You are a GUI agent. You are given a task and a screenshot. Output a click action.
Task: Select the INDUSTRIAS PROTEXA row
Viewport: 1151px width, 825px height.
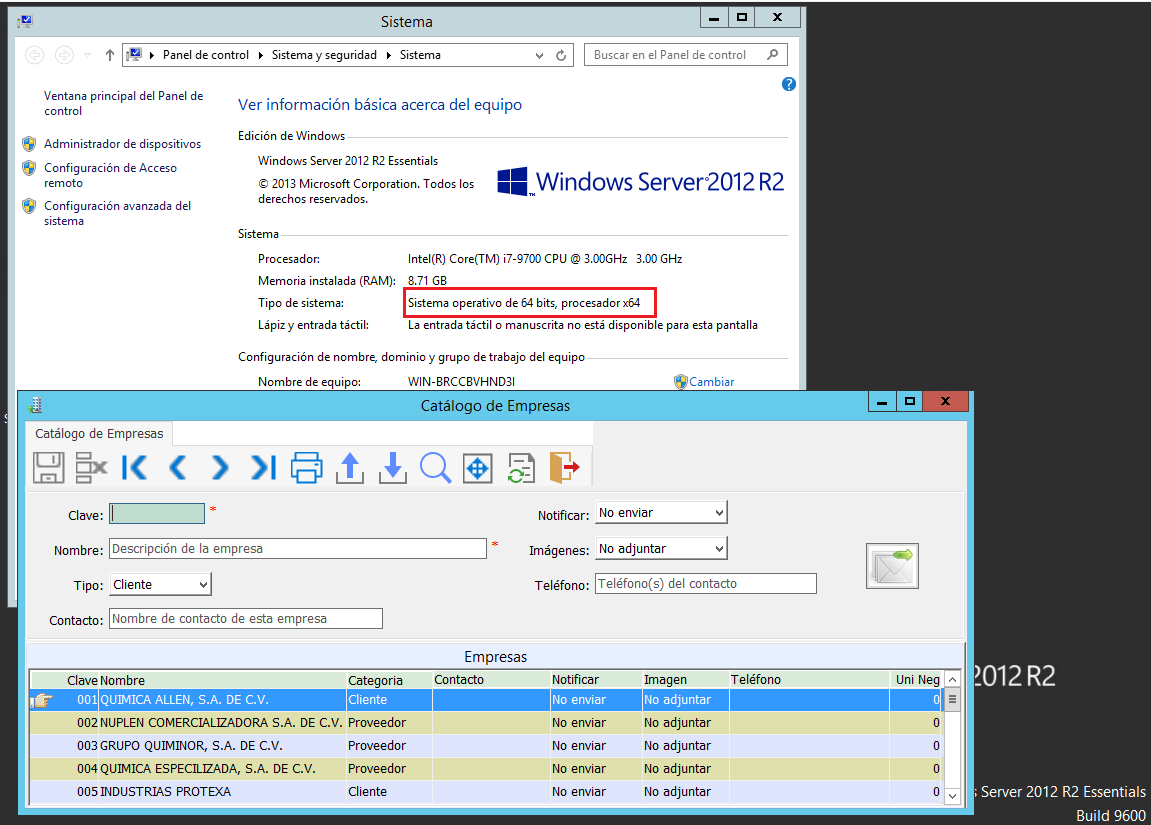pyautogui.click(x=486, y=792)
